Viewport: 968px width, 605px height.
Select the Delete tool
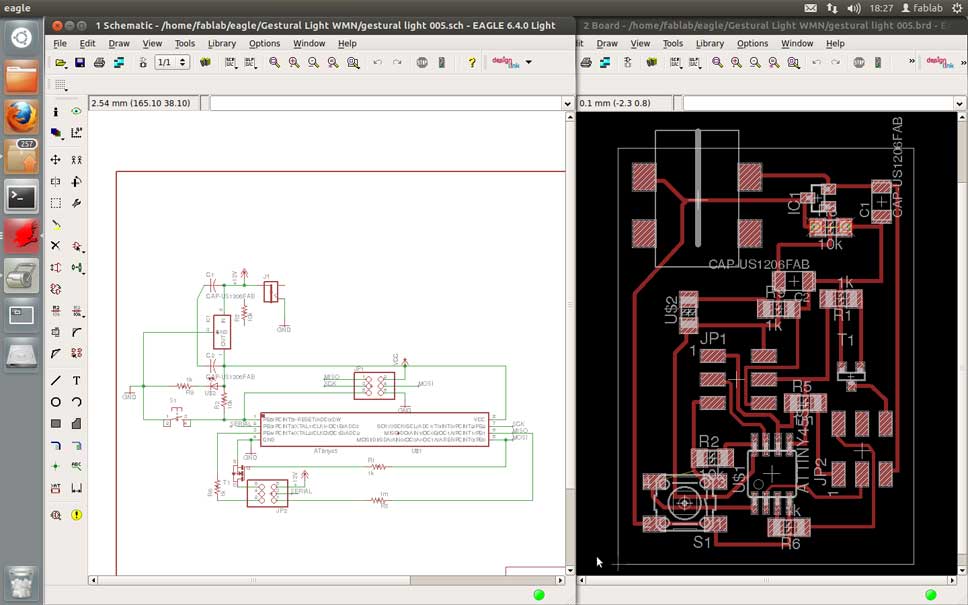point(56,245)
